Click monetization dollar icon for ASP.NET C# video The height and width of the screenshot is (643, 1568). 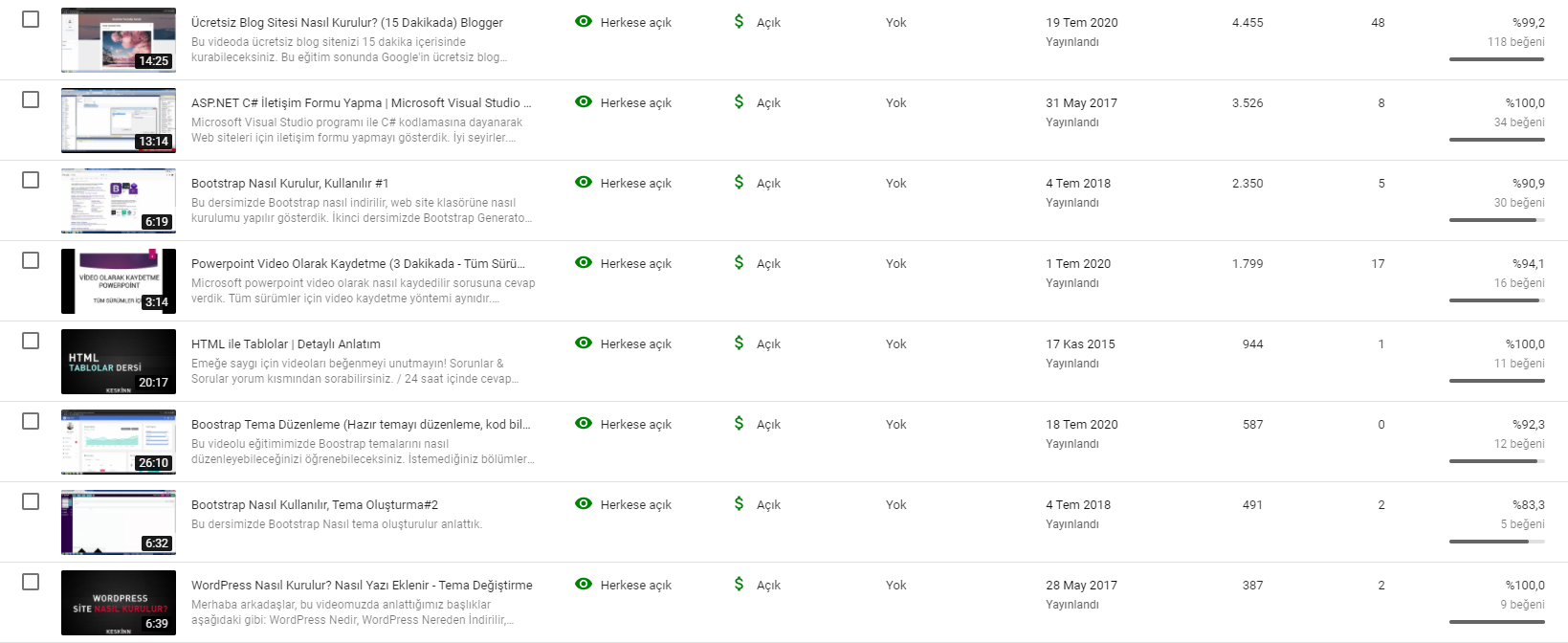pyautogui.click(x=739, y=101)
